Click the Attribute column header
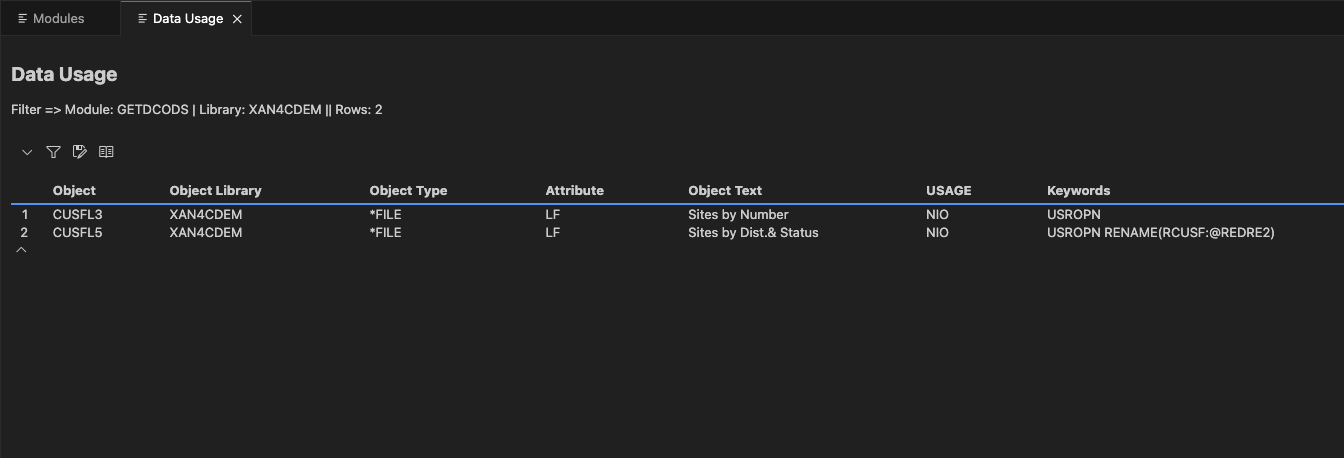The height and width of the screenshot is (458, 1344). click(574, 190)
